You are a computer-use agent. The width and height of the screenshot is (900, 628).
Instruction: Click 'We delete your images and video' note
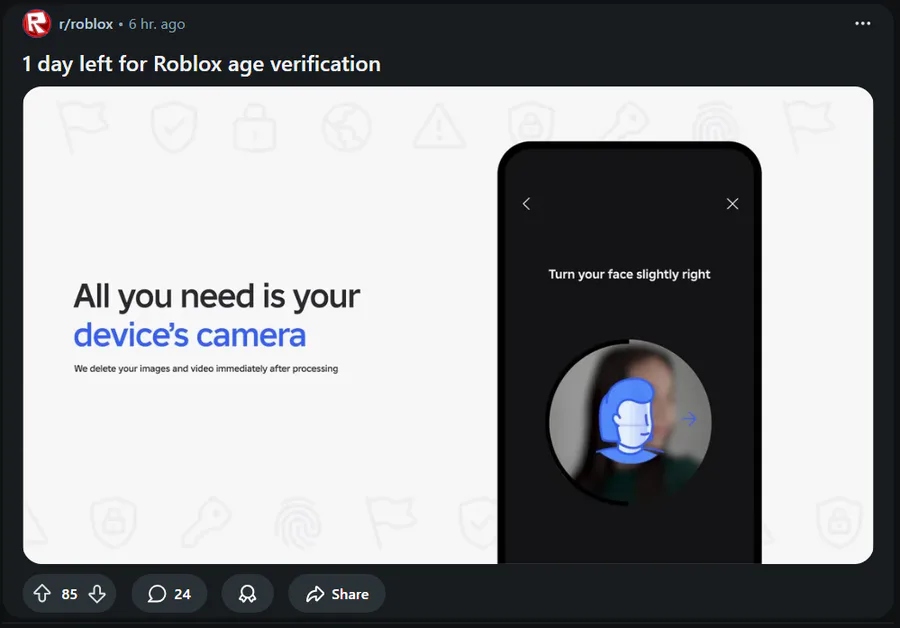pos(206,369)
